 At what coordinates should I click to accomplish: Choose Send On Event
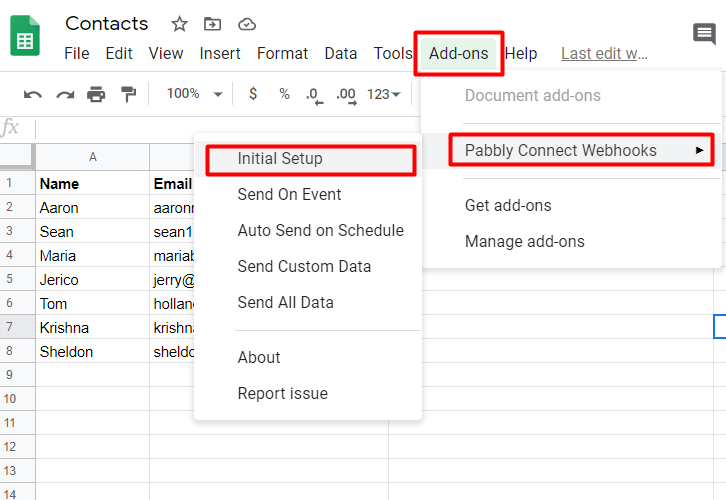coord(308,194)
